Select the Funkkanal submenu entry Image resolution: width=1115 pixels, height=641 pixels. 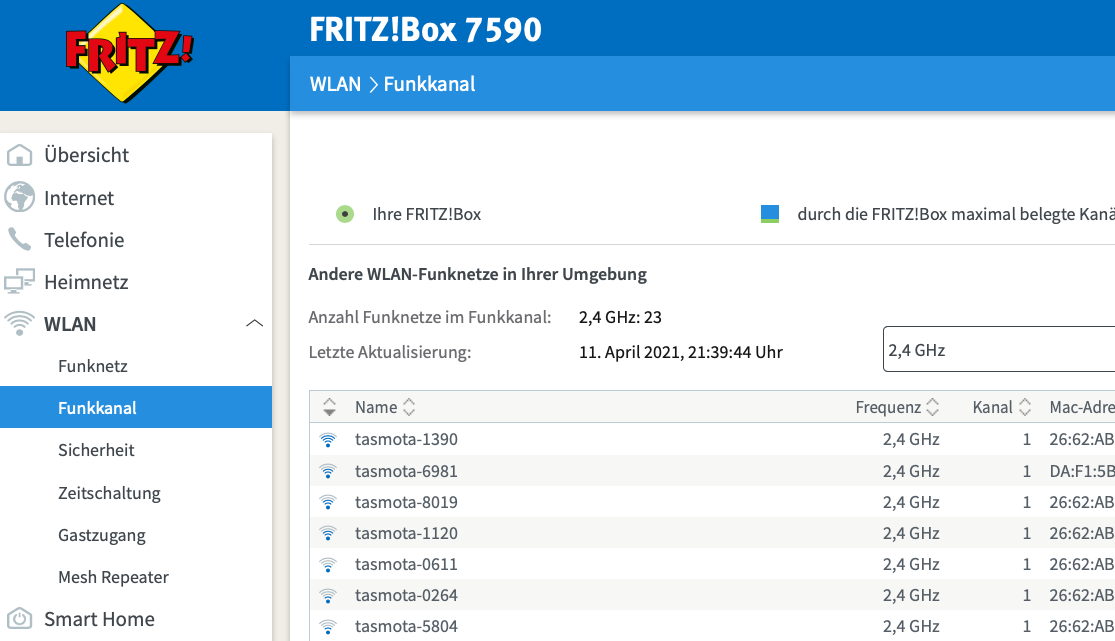point(136,408)
